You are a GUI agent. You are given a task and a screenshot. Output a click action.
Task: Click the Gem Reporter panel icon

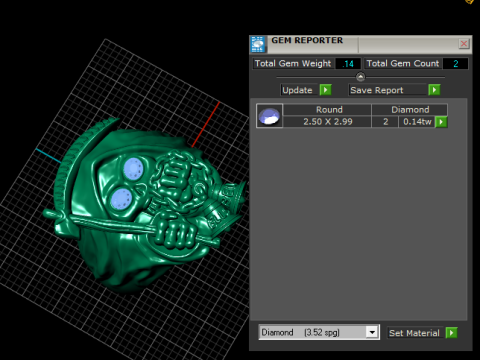point(258,45)
